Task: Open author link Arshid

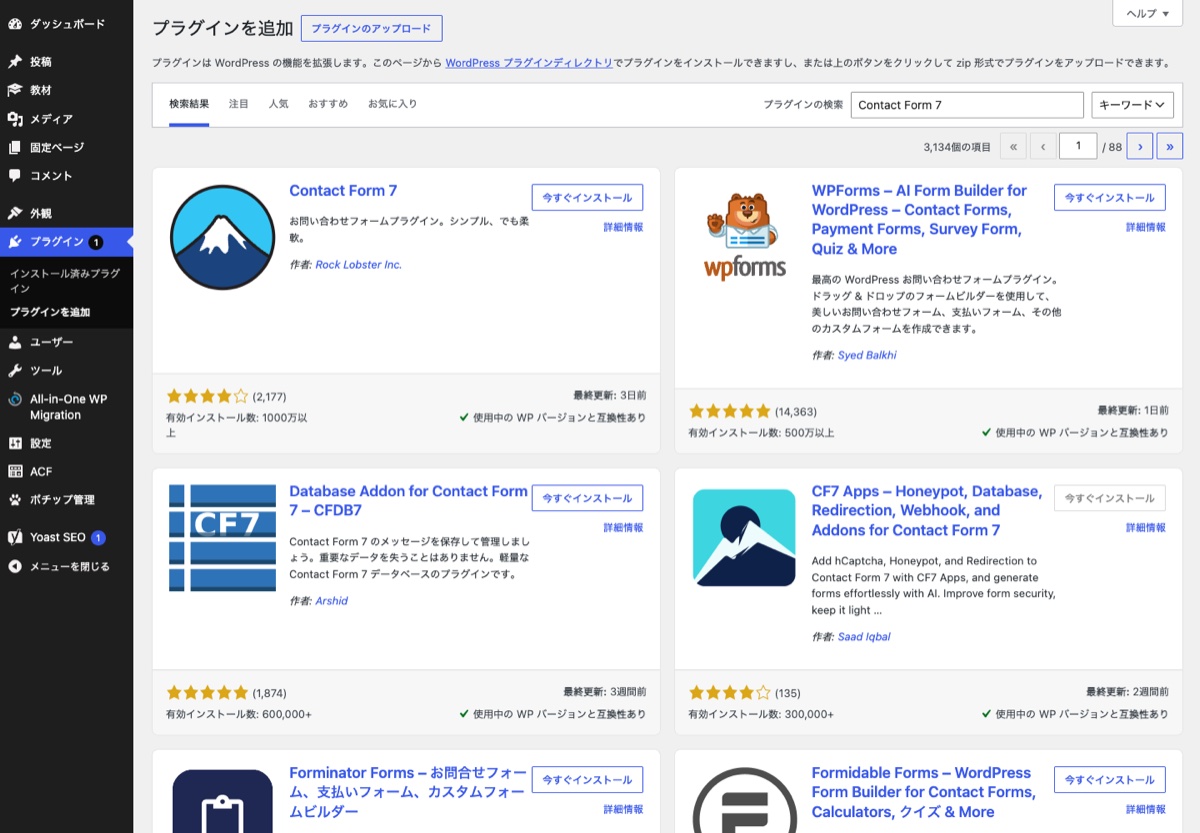Action: pyautogui.click(x=331, y=601)
